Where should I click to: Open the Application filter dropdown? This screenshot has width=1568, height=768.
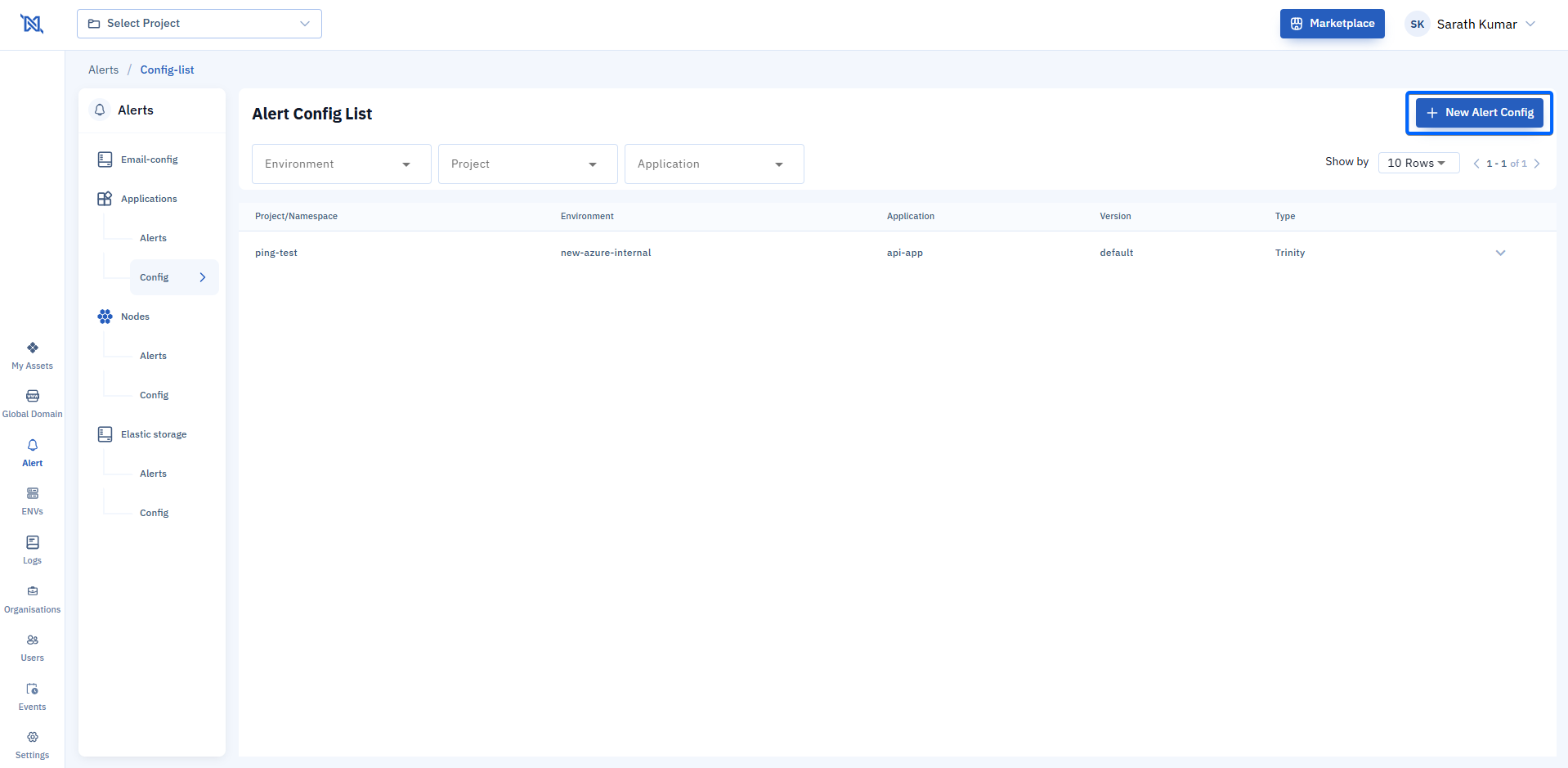coord(715,164)
